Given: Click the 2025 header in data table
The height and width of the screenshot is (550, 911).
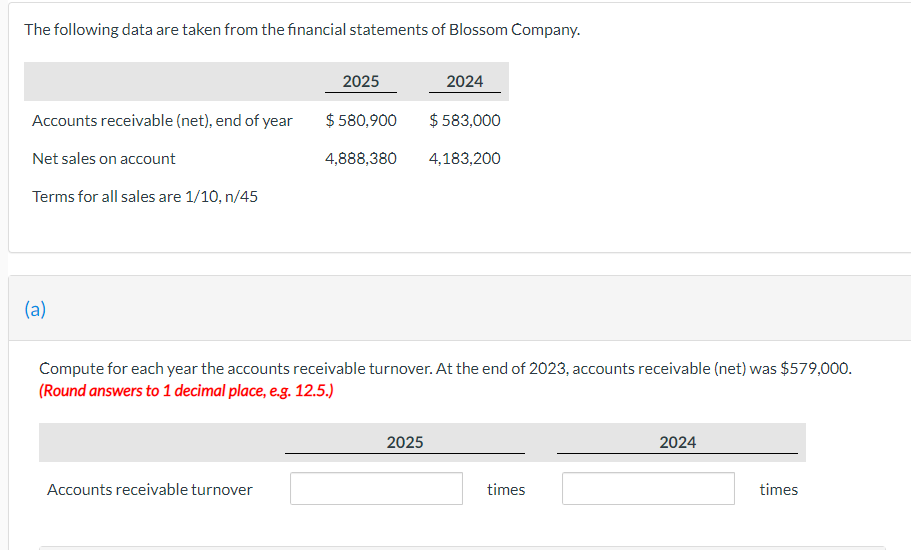Looking at the screenshot, I should pyautogui.click(x=360, y=81).
